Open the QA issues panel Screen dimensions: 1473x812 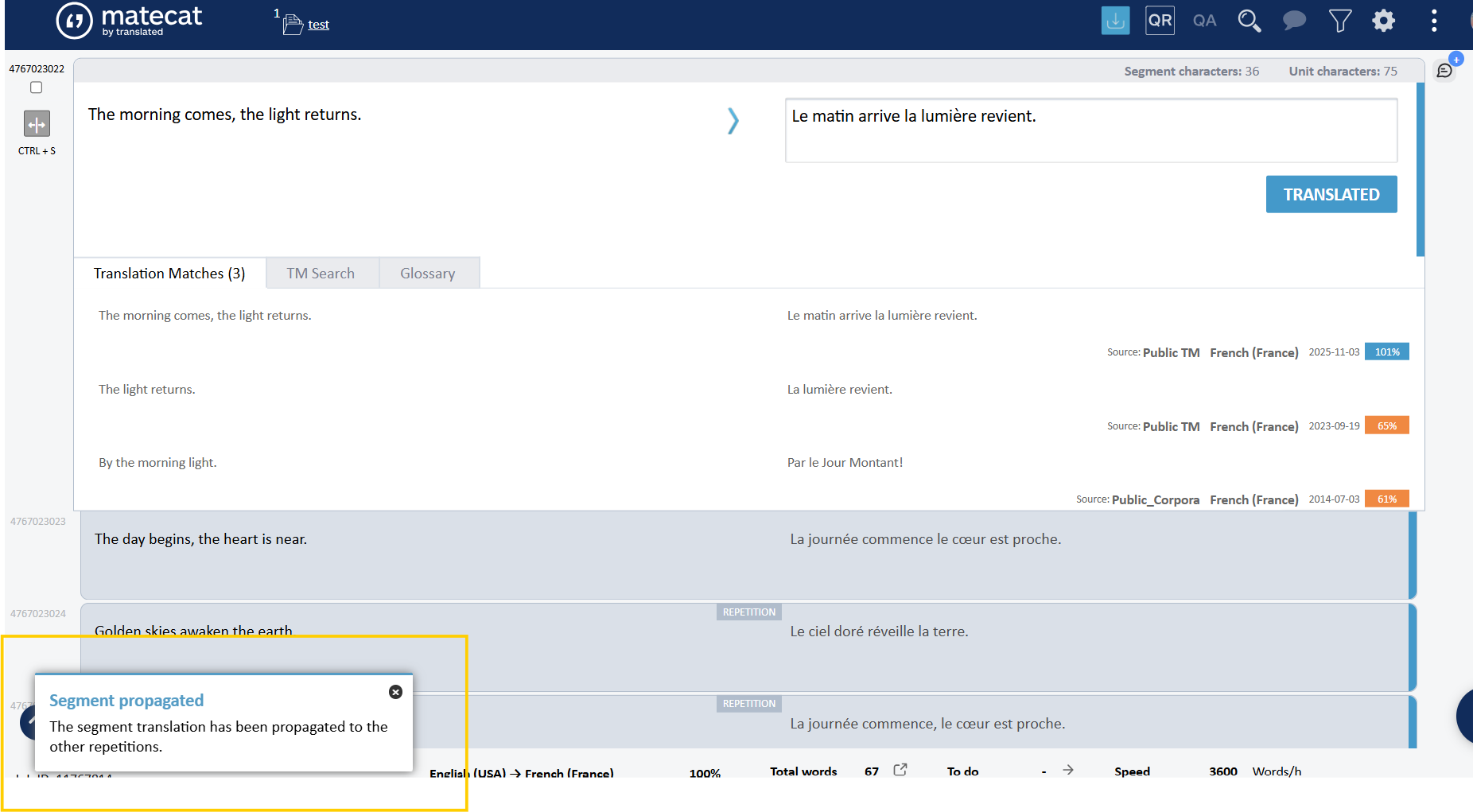click(1204, 21)
